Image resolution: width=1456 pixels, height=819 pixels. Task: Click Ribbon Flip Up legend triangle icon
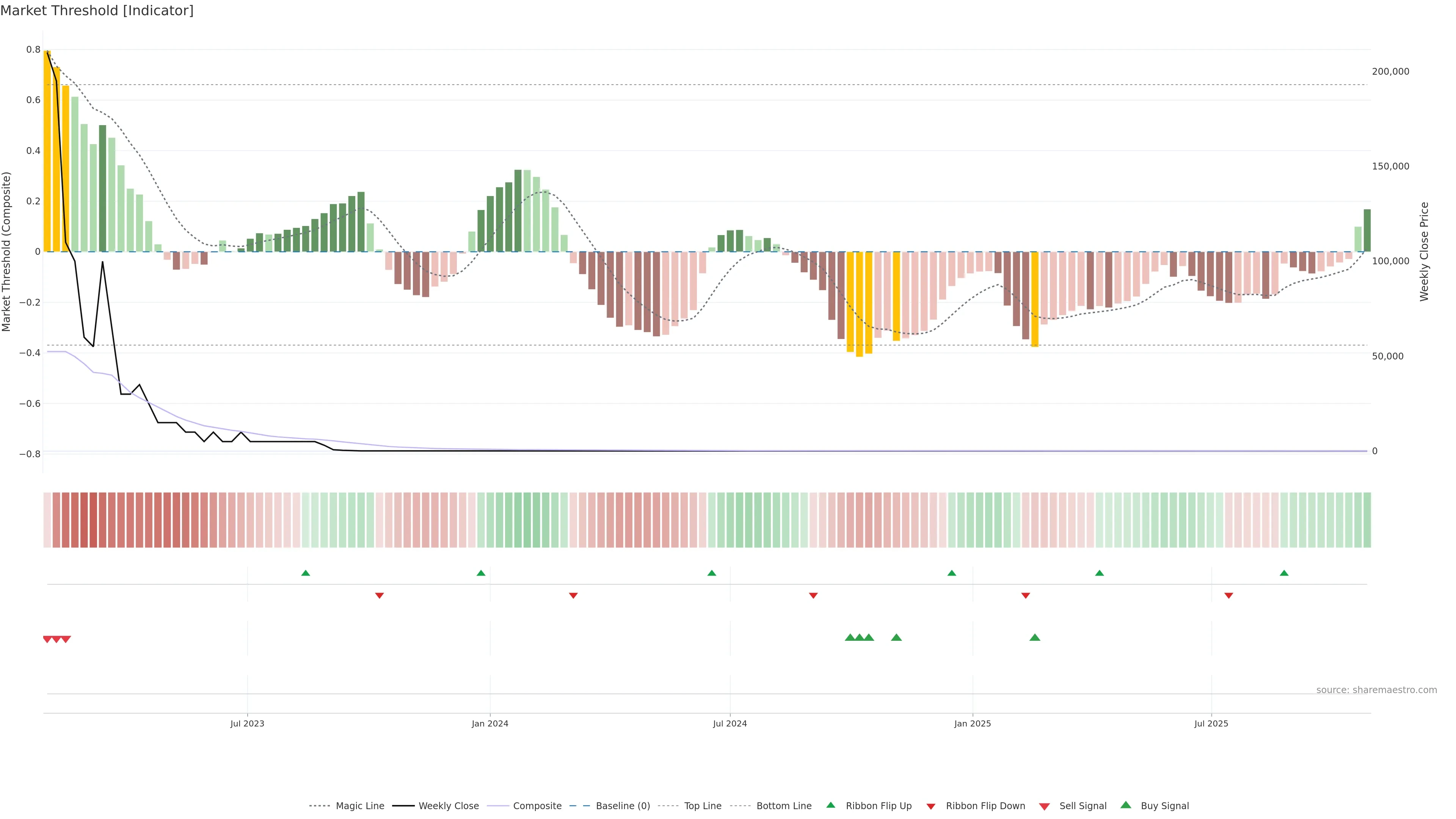(x=831, y=805)
